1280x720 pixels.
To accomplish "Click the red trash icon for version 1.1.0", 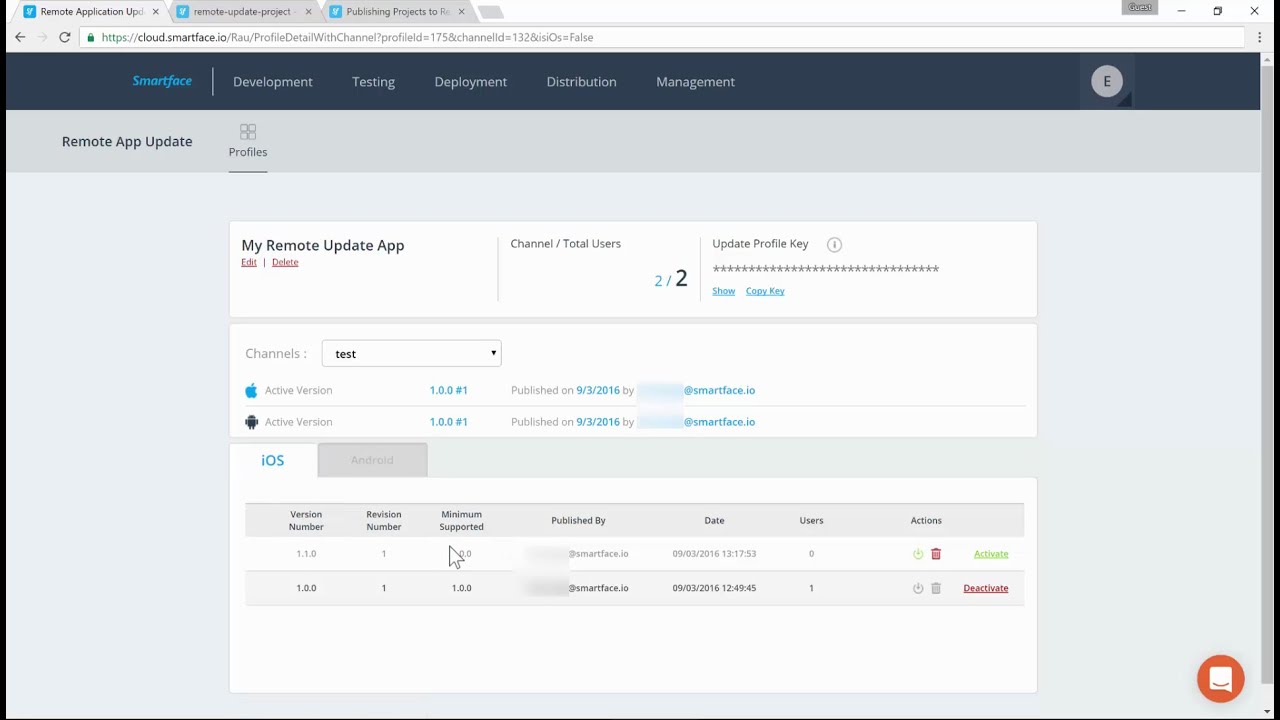I will [936, 554].
